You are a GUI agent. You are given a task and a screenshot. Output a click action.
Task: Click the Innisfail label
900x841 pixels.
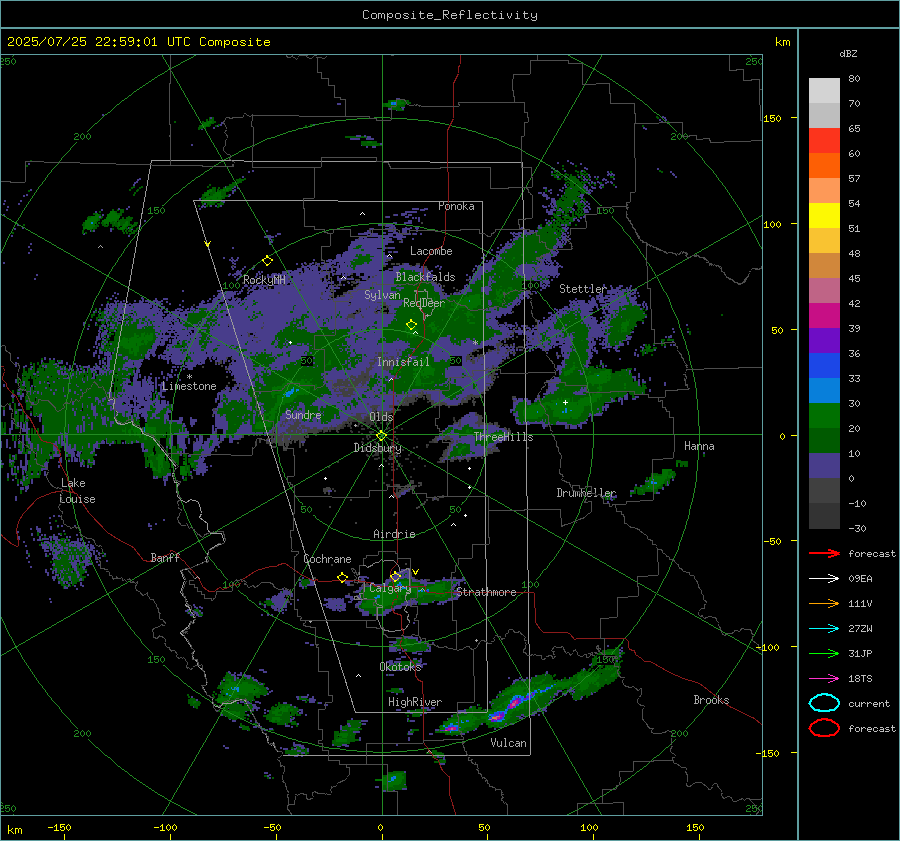(404, 362)
